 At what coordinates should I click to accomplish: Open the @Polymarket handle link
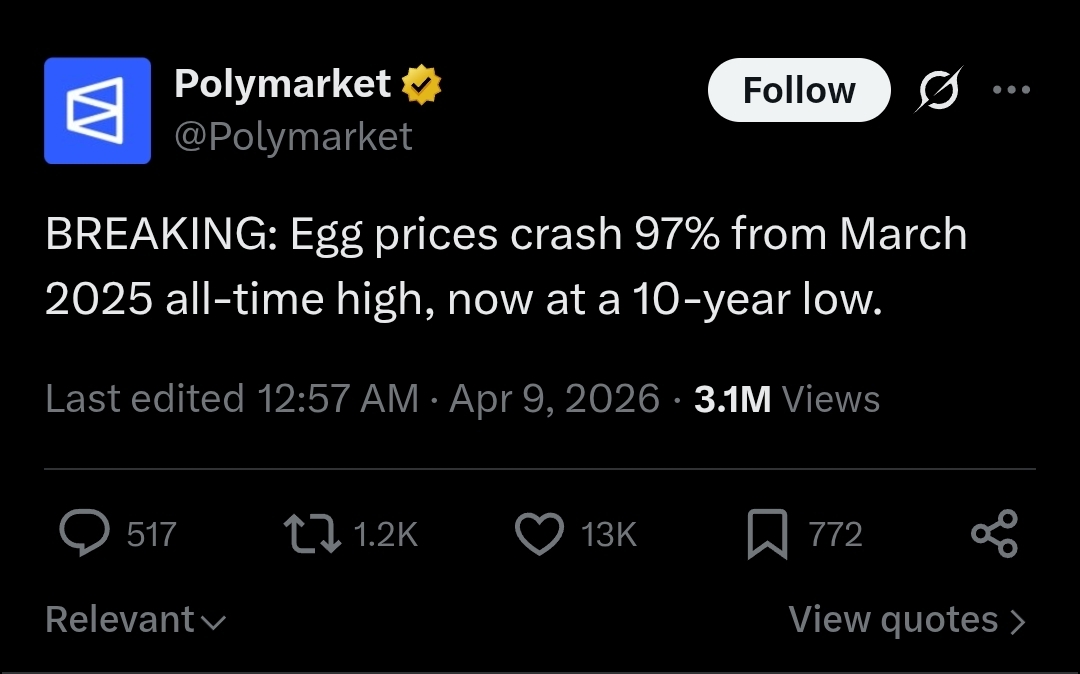(x=293, y=135)
